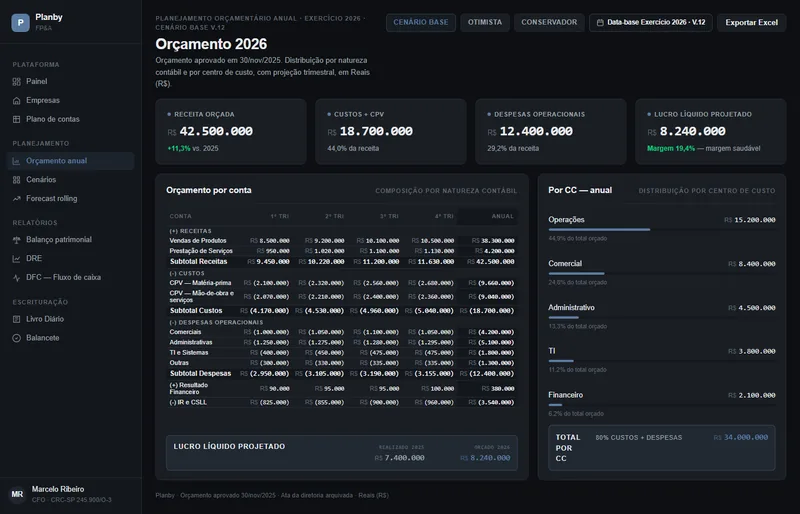800x514 pixels.
Task: Open DFC — Fluxo de caixa
Action: (70, 278)
